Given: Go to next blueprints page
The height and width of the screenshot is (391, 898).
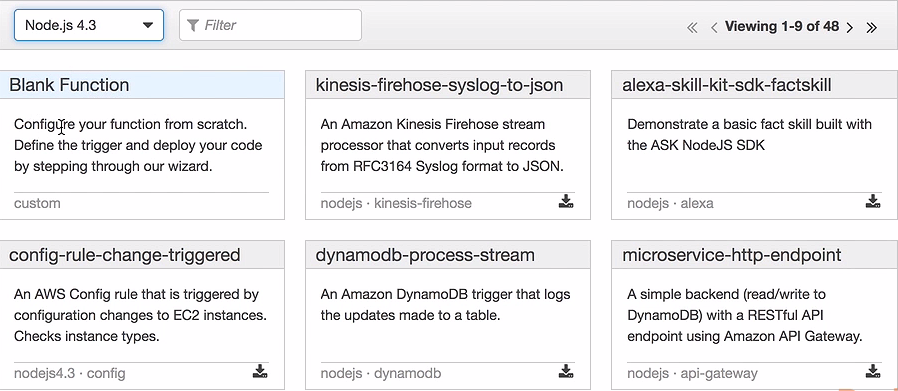Looking at the screenshot, I should 850,27.
